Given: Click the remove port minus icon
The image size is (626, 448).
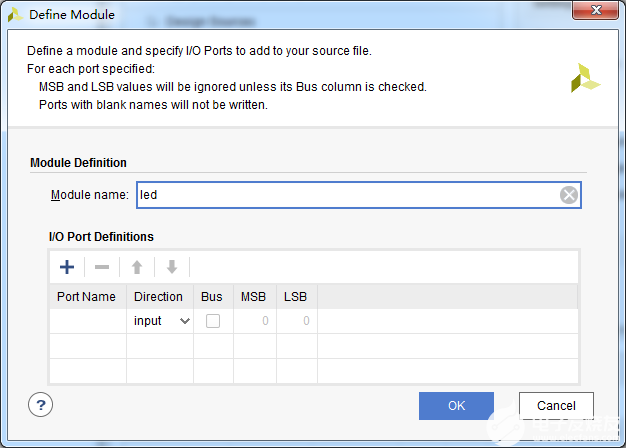Looking at the screenshot, I should click(102, 267).
